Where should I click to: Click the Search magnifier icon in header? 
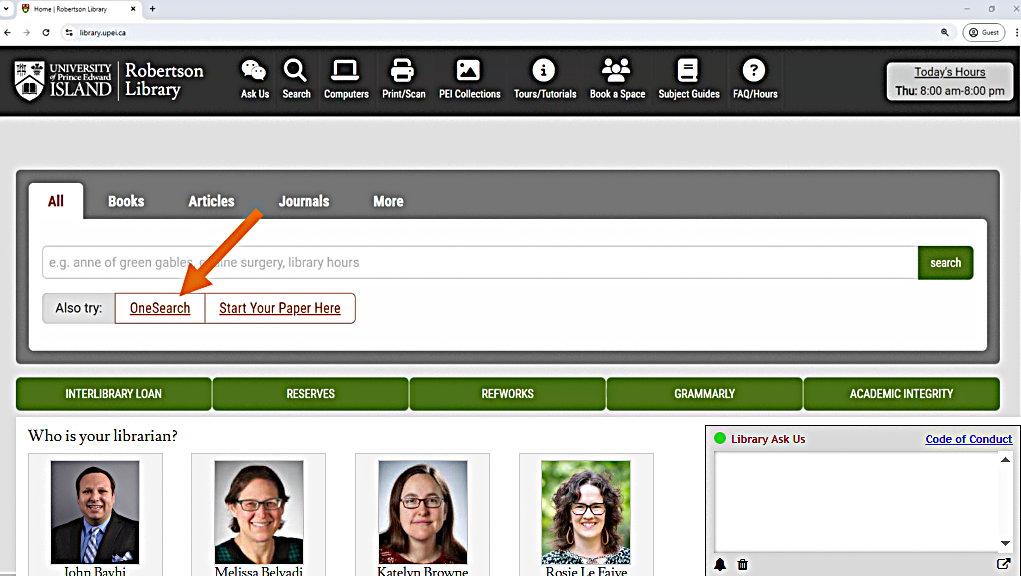click(x=295, y=70)
